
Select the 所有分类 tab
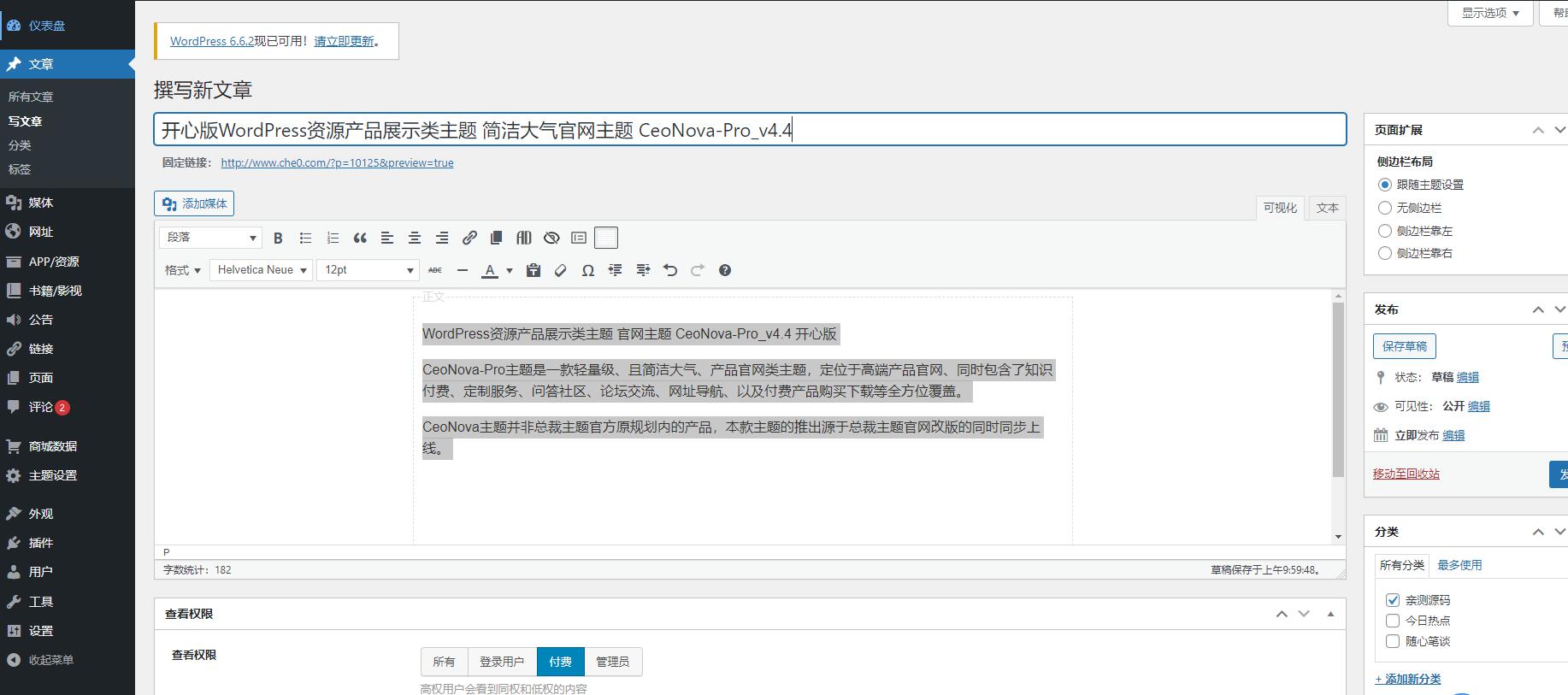[1402, 565]
